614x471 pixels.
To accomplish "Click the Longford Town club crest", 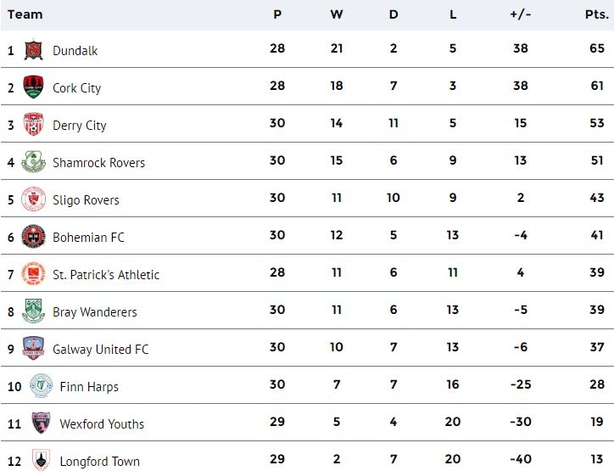I will [x=41, y=460].
